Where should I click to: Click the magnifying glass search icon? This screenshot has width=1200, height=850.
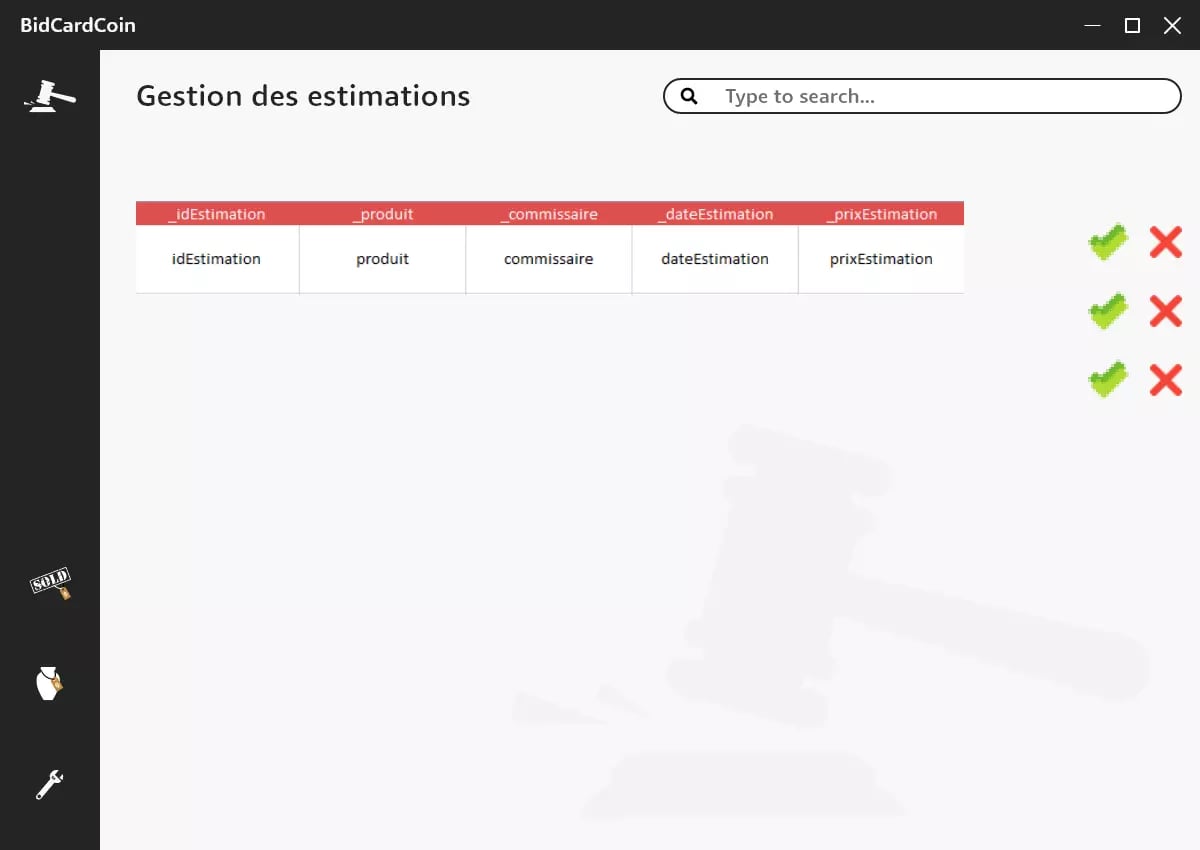point(689,96)
